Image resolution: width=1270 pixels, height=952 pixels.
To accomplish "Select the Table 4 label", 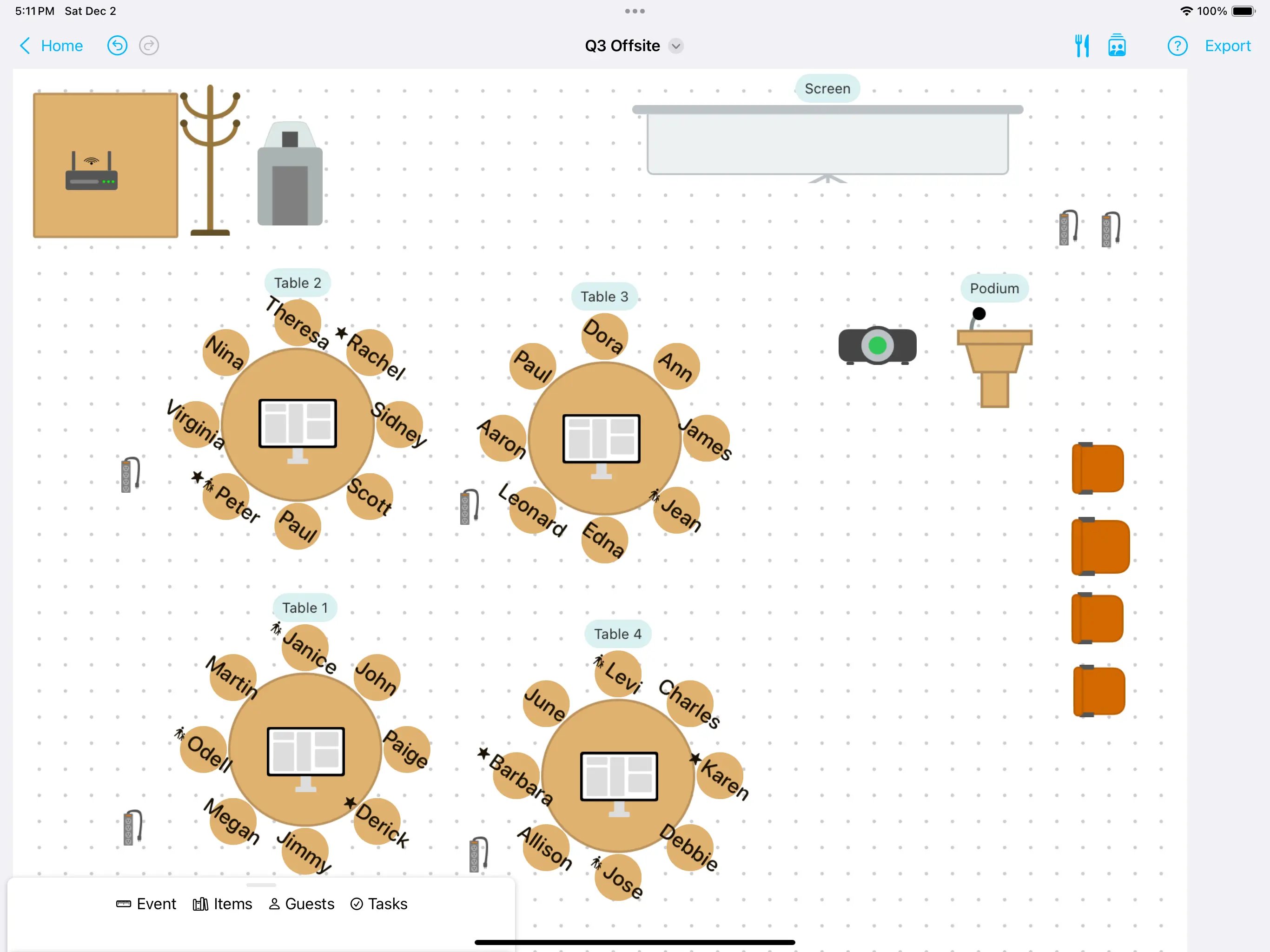I will tap(618, 634).
